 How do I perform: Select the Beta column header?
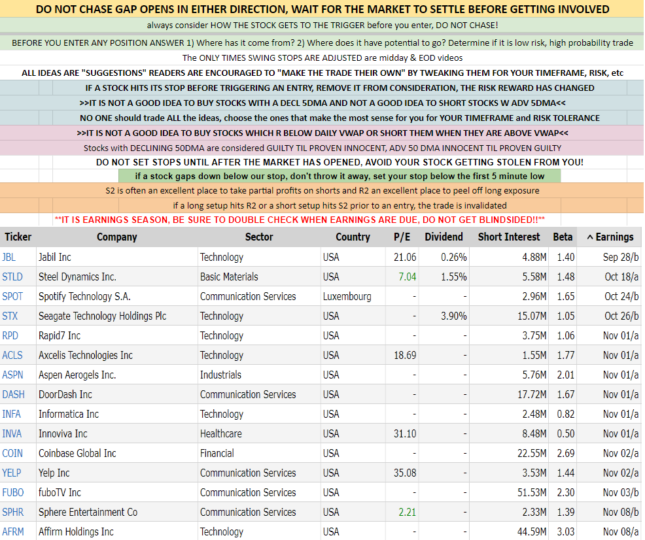pos(564,237)
